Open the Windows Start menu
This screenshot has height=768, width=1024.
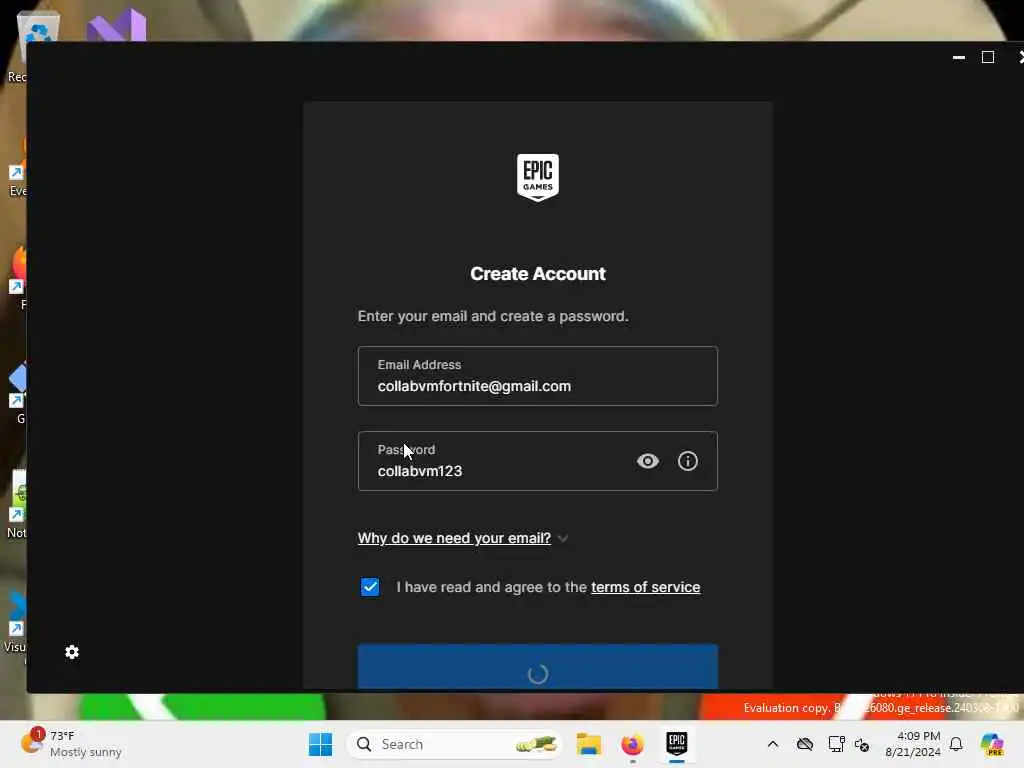point(320,744)
